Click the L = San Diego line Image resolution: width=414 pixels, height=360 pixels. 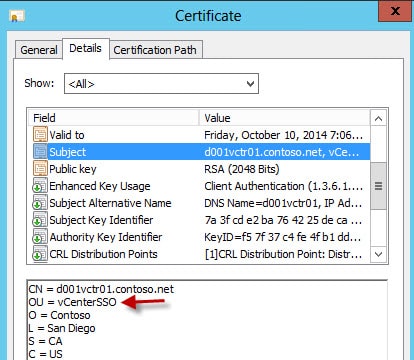coord(62,328)
